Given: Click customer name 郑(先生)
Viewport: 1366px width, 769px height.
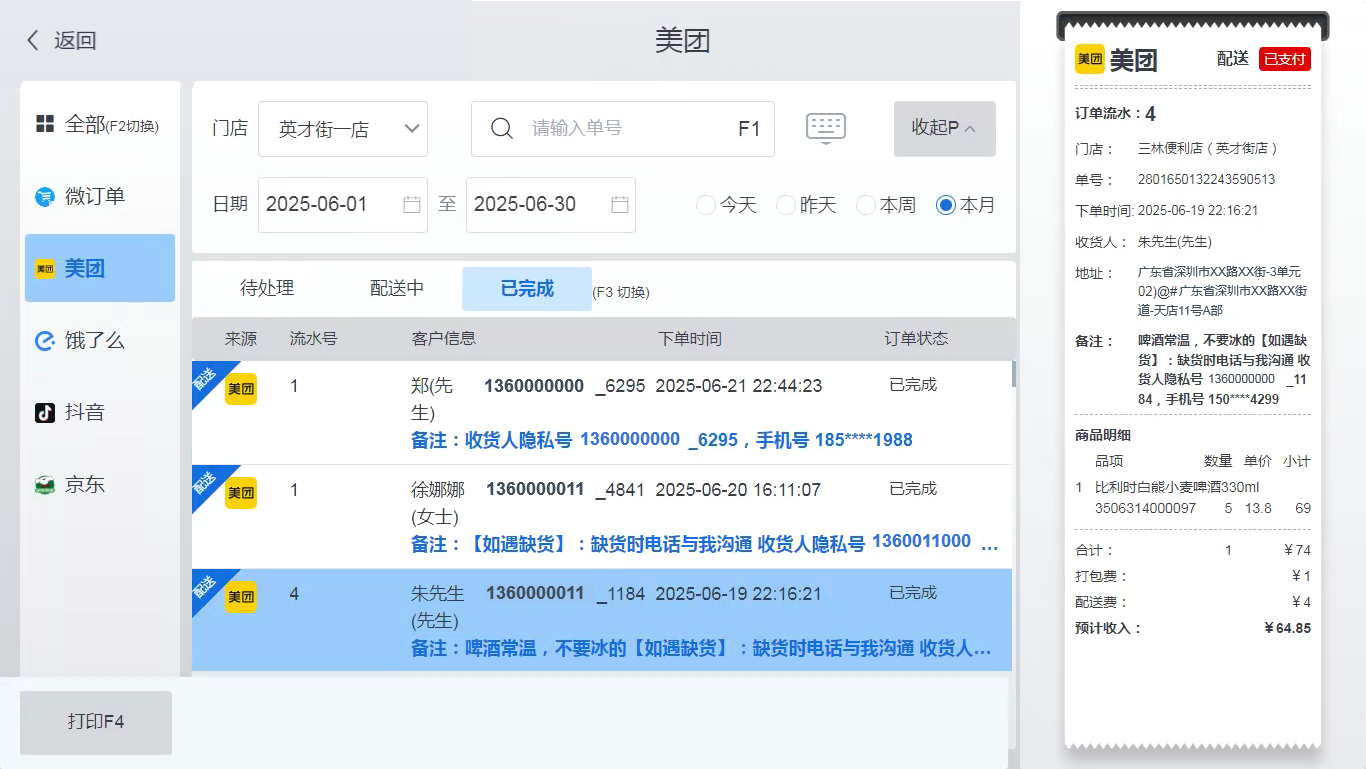Looking at the screenshot, I should tap(432, 399).
